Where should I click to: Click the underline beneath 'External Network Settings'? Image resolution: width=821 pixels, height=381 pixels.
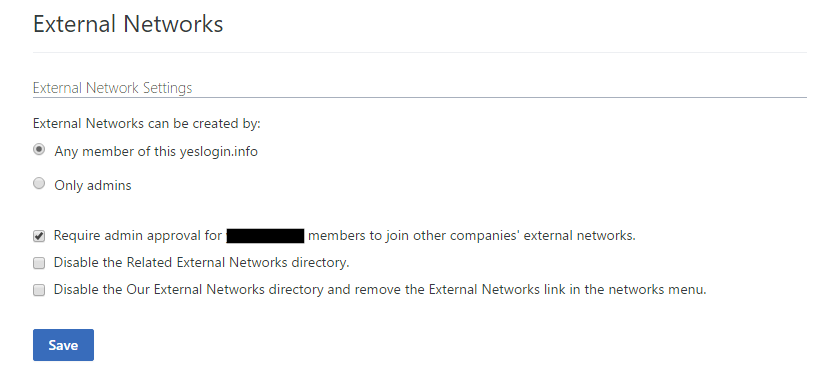click(419, 97)
